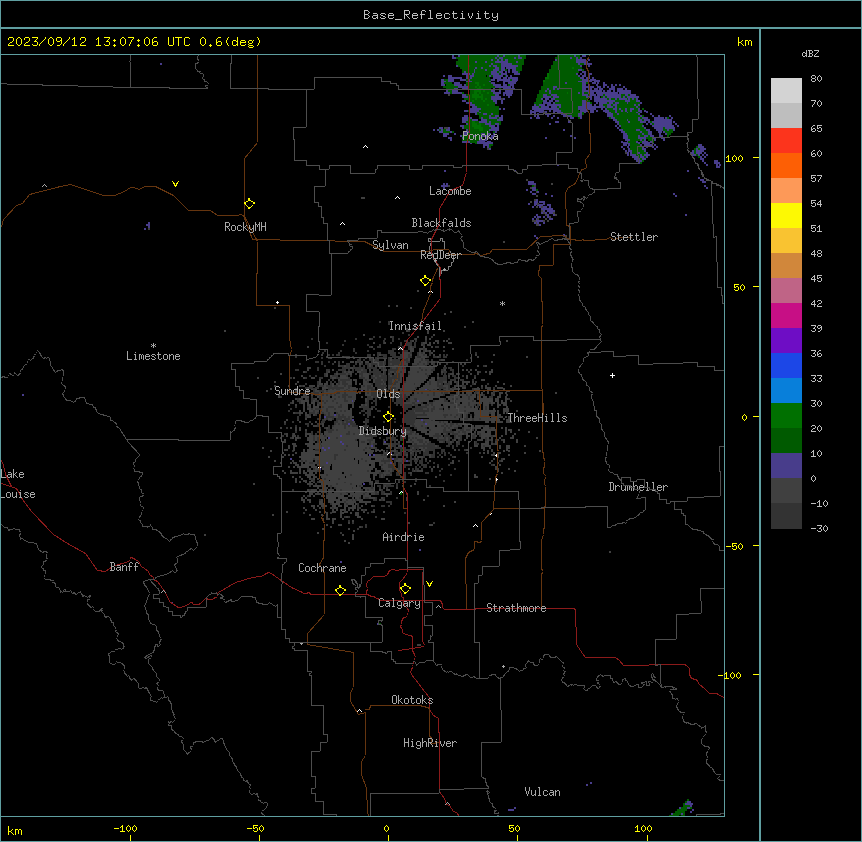Screen dimensions: 862x842
Task: Click the -100 tick on bottom axis
Action: coord(125,828)
